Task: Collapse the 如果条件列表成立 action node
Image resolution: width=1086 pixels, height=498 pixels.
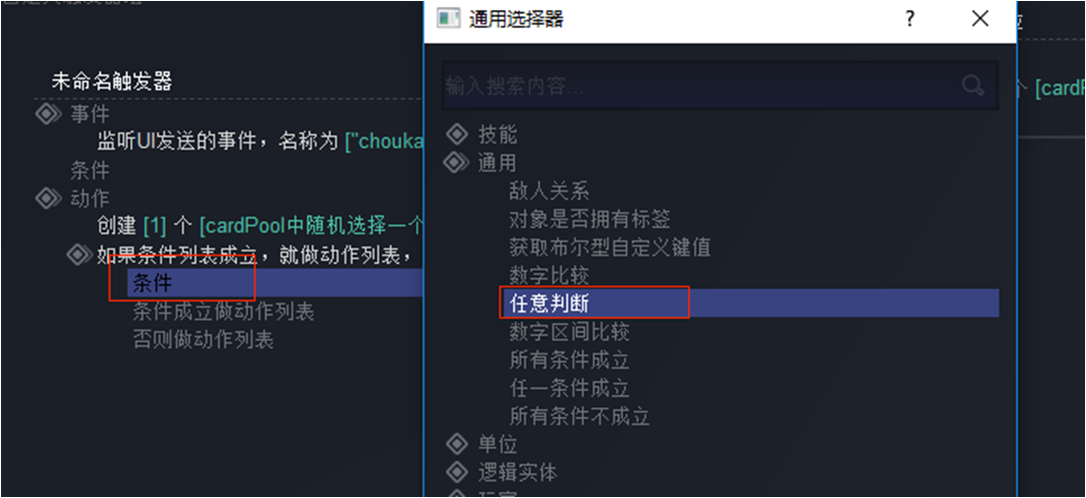Action: [78, 255]
